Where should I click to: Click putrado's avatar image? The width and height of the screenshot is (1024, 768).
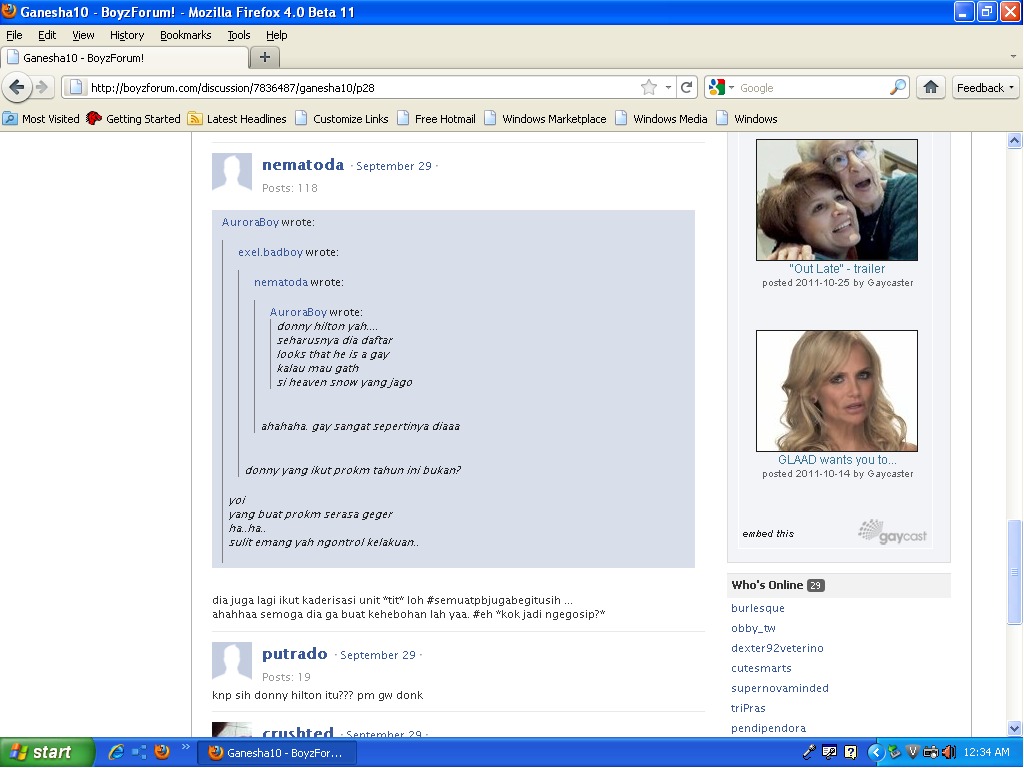pyautogui.click(x=232, y=661)
